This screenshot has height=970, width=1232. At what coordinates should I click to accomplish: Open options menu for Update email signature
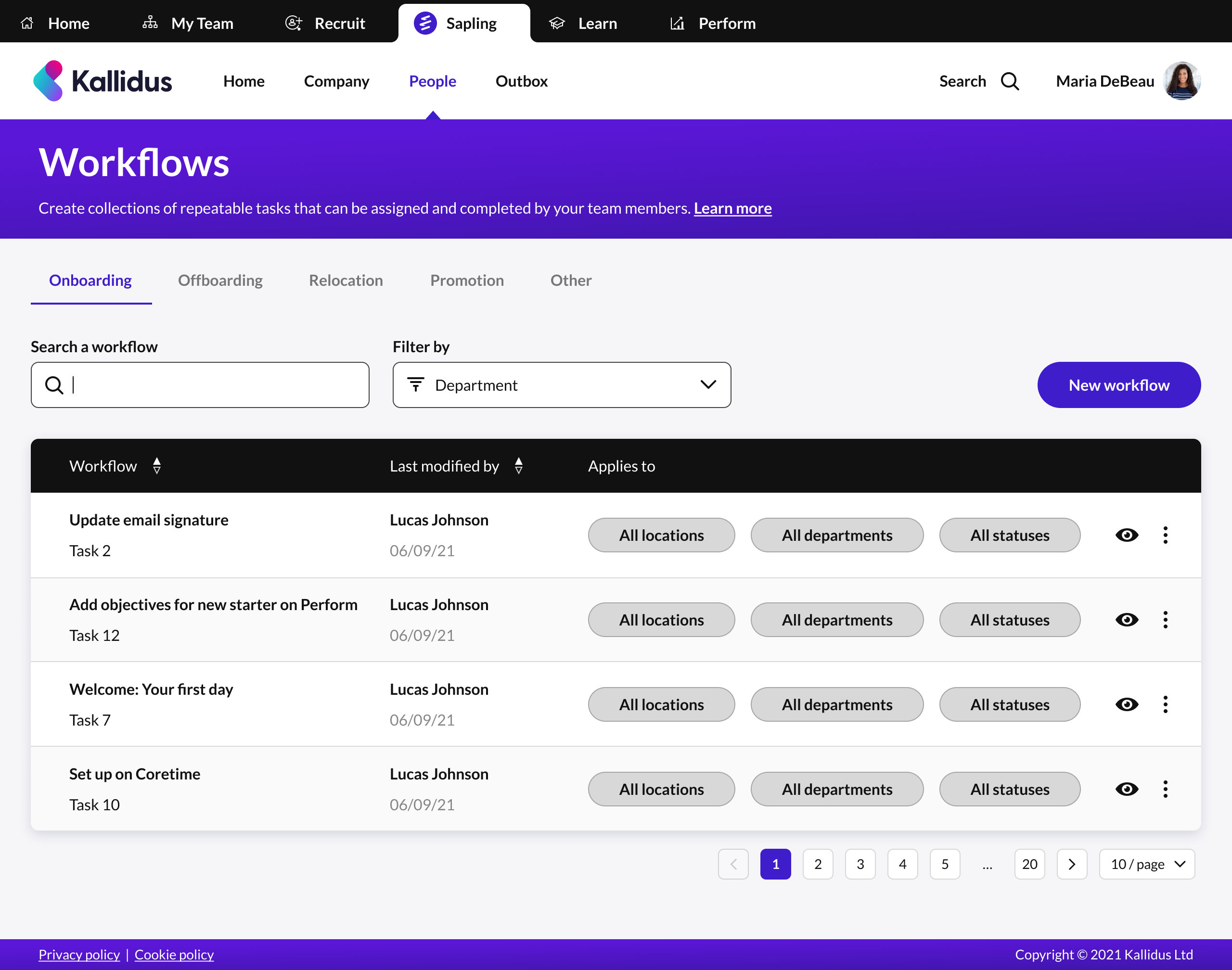point(1165,535)
